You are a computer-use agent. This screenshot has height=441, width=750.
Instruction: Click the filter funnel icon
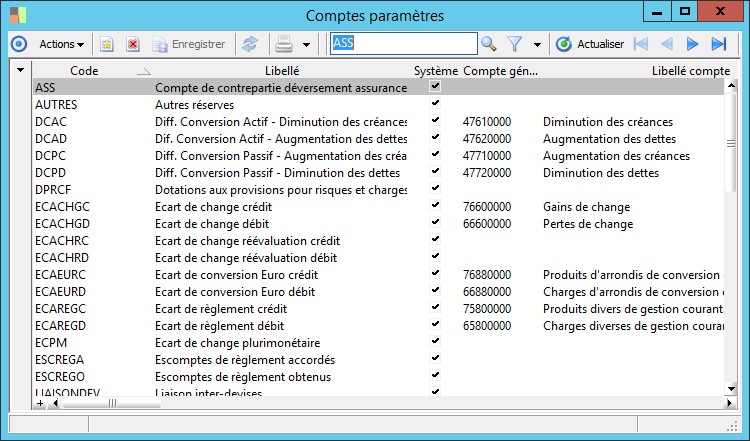click(x=516, y=44)
